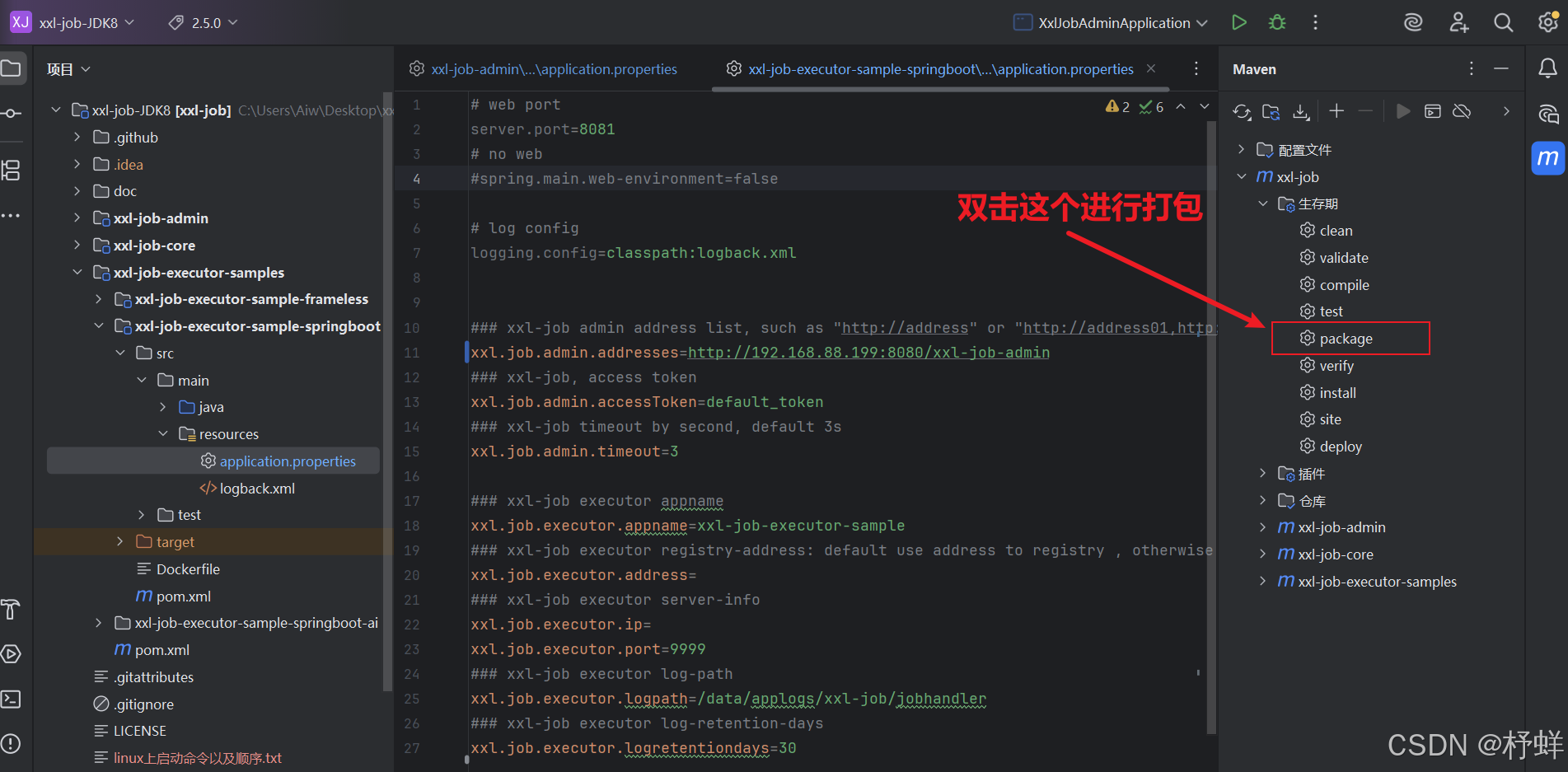Open the 2.5.0 branch dropdown
This screenshot has height=772, width=1568.
[204, 22]
